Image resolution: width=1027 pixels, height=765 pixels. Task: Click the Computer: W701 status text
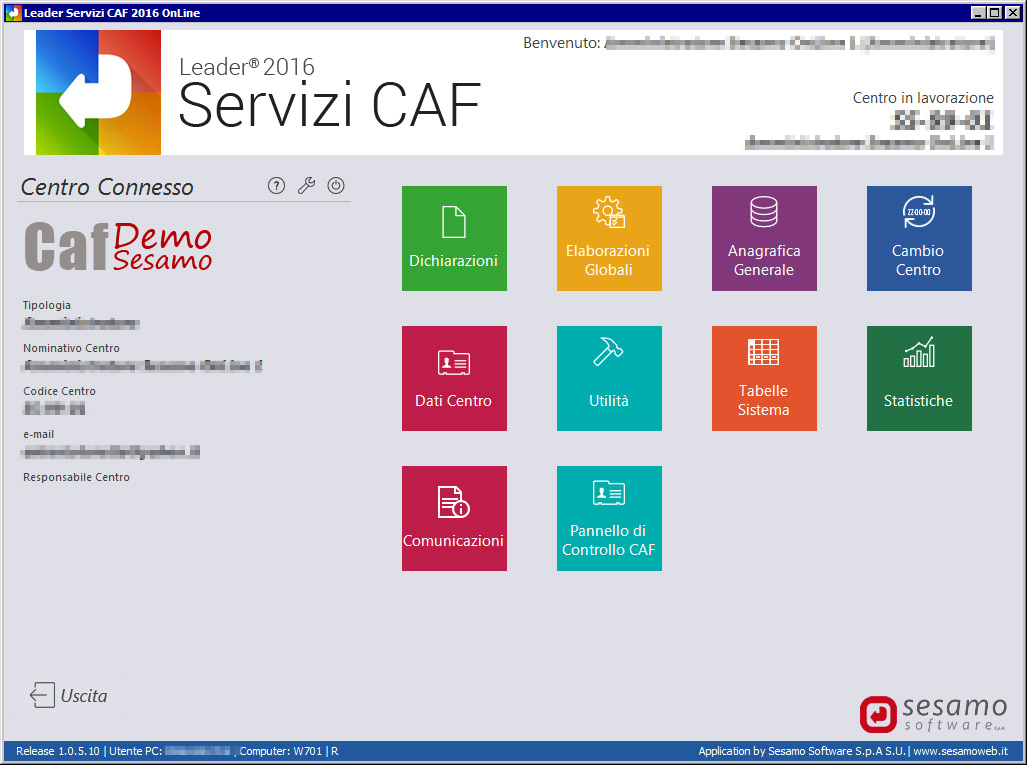(x=280, y=751)
